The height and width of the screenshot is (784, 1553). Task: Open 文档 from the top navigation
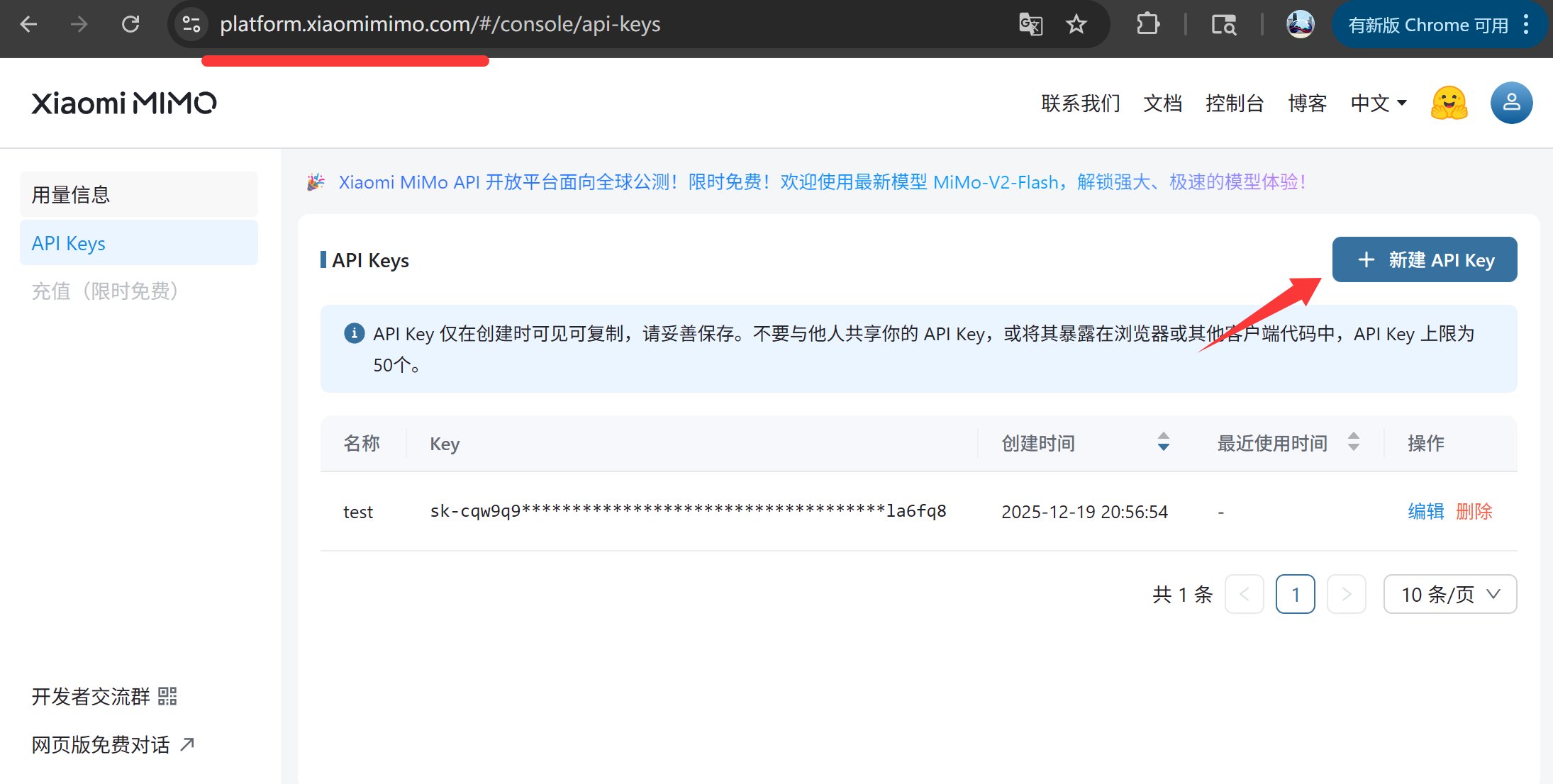click(1162, 103)
